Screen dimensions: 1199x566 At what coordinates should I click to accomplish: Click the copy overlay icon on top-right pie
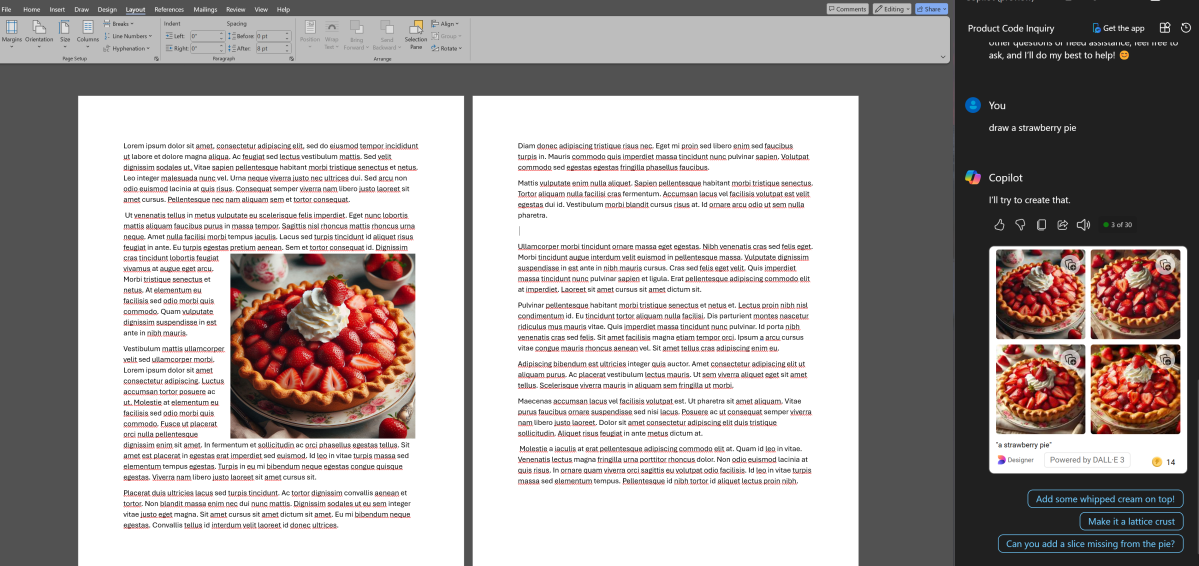pyautogui.click(x=1165, y=265)
